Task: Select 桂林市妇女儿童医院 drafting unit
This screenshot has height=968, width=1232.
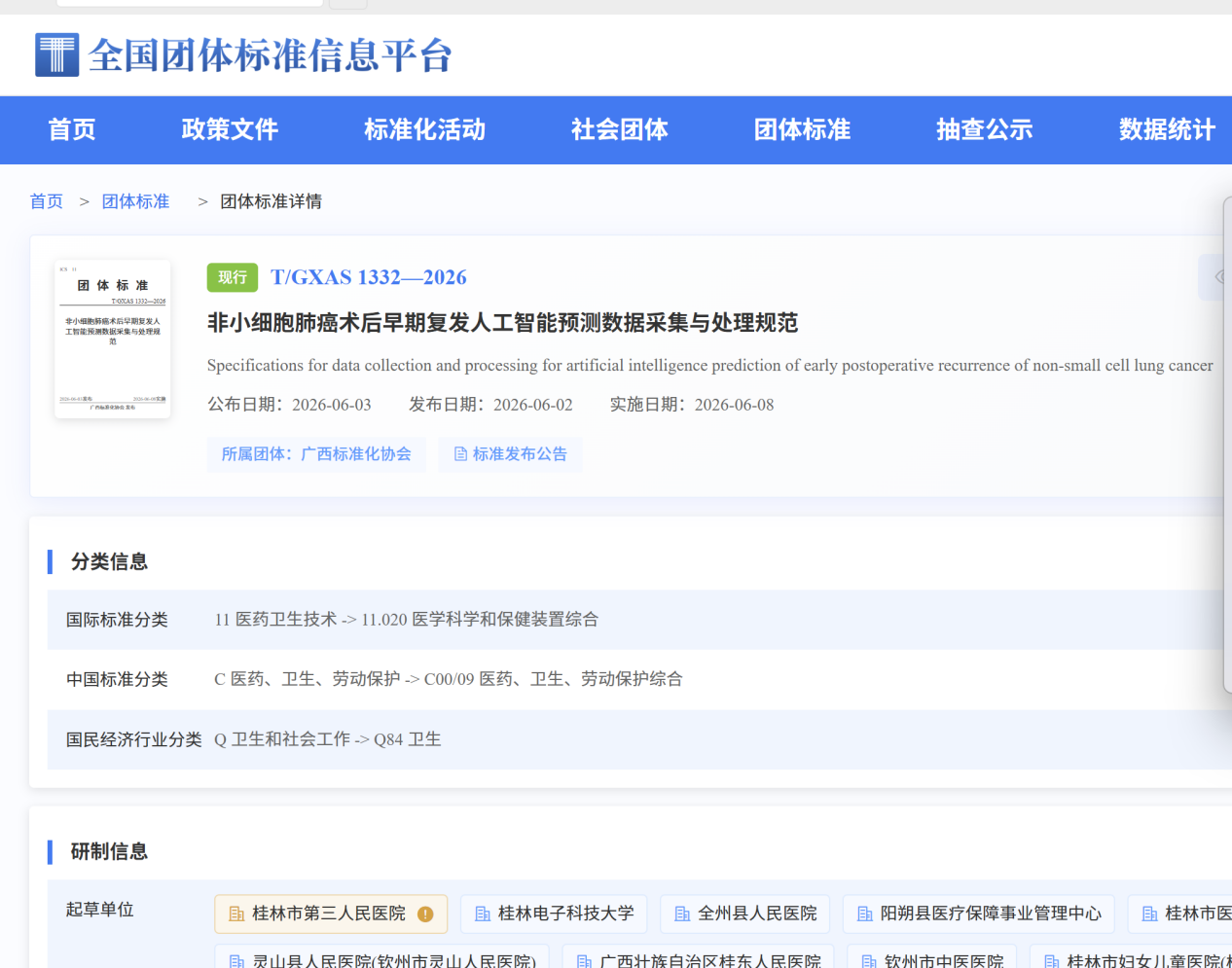Action: (1131, 957)
